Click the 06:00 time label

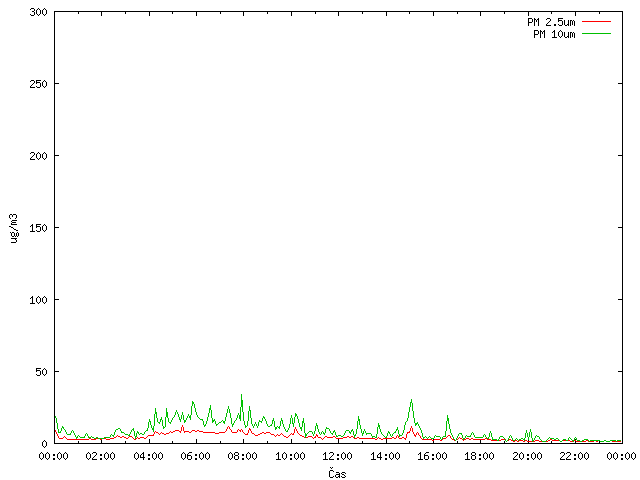(x=196, y=456)
